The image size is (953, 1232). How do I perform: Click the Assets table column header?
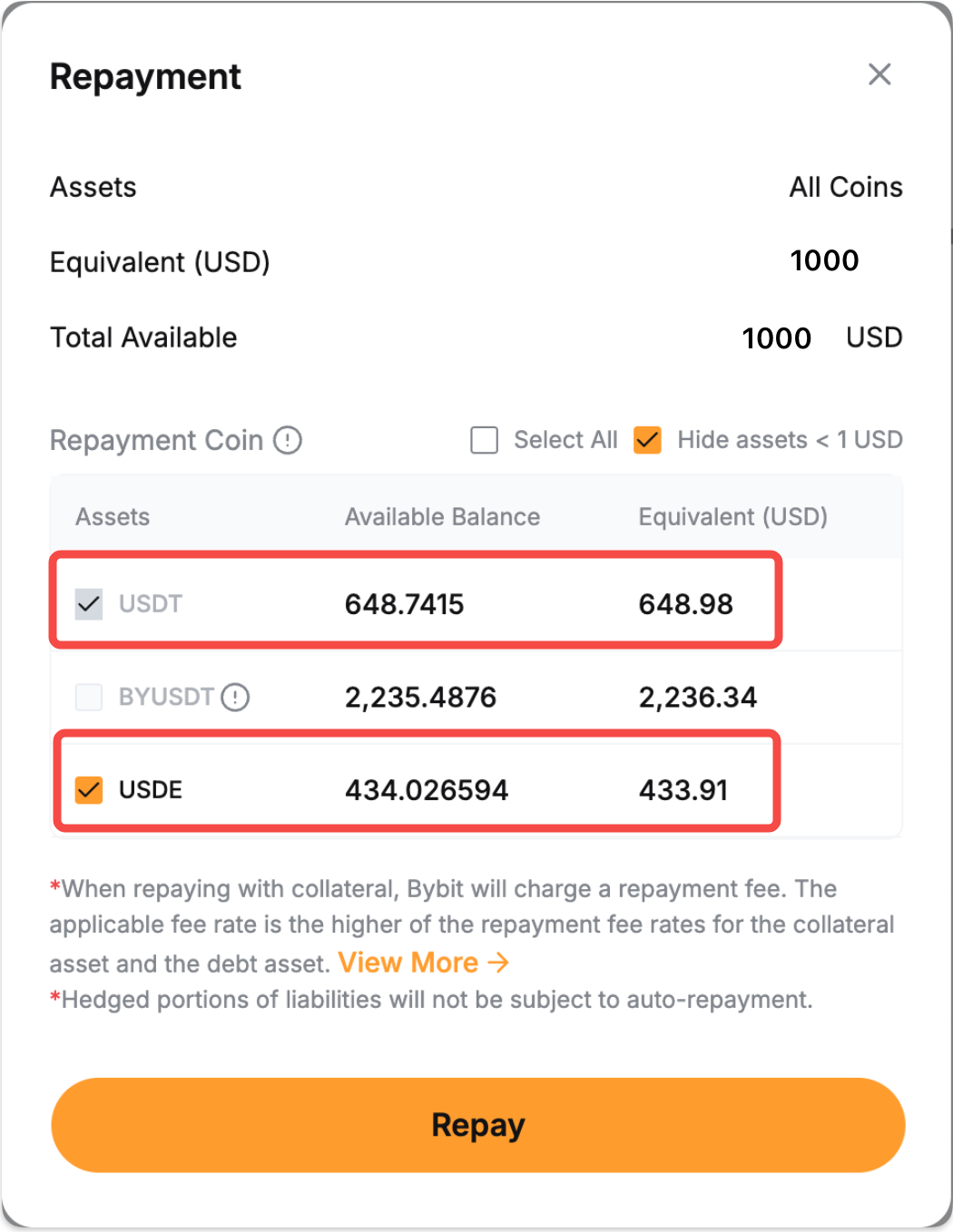(x=113, y=517)
